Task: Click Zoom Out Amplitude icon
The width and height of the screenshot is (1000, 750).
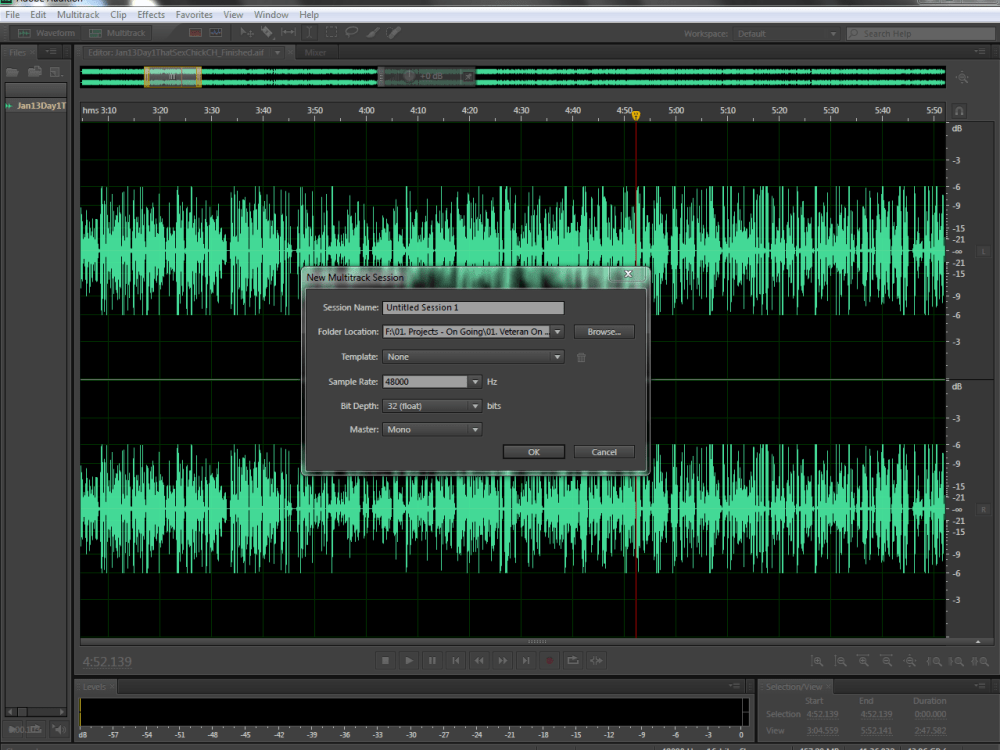Action: pos(841,661)
